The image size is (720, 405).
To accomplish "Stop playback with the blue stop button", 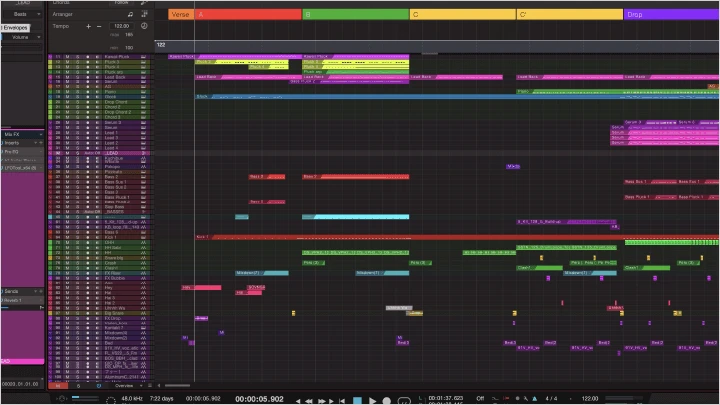I will [x=357, y=401].
